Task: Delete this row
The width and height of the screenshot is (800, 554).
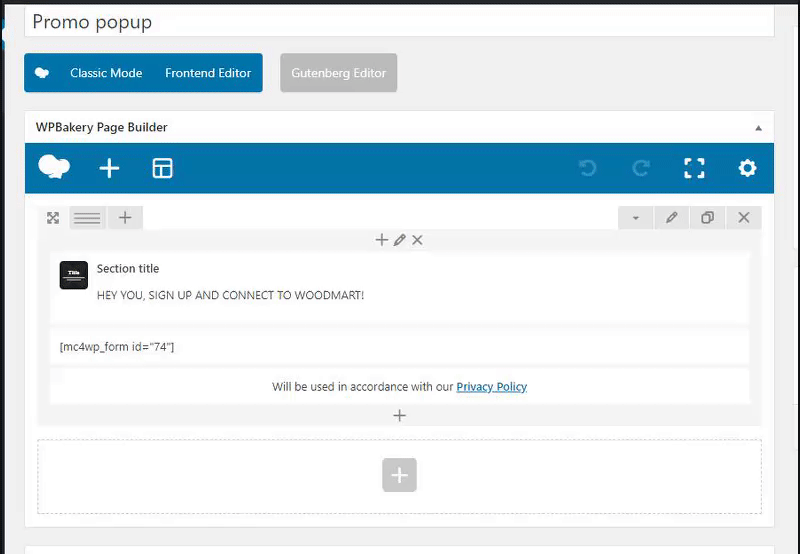Action: coord(743,218)
